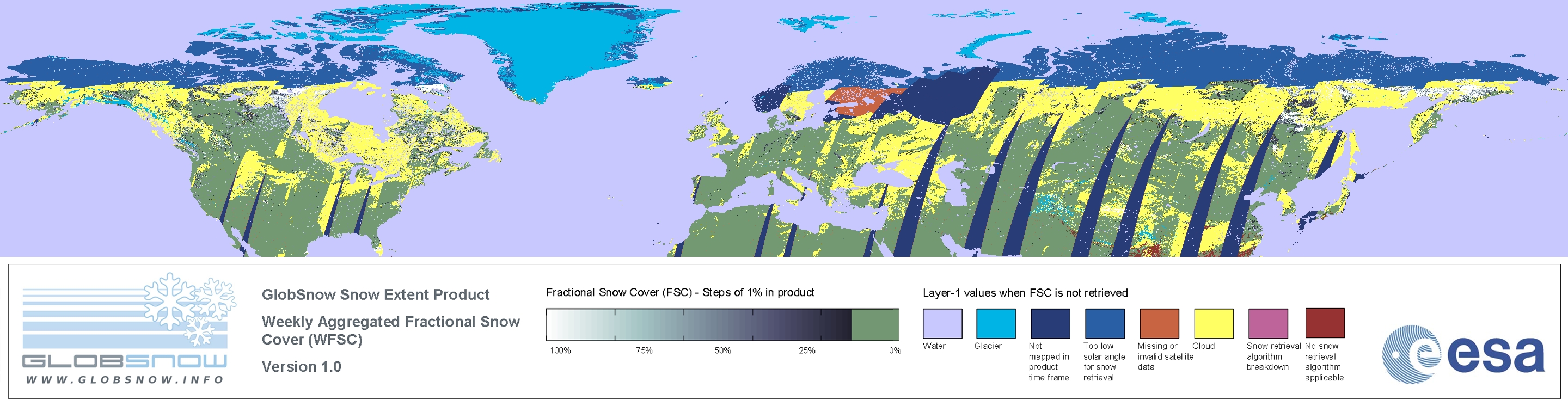The width and height of the screenshot is (1568, 406).
Task: Click the '50%' scale label
Action: tap(722, 350)
